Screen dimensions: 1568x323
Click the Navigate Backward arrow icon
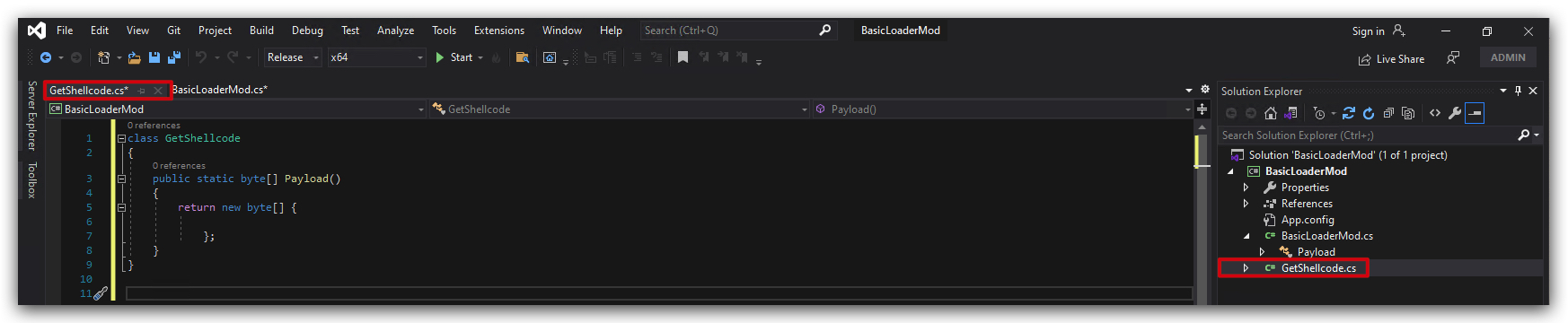(x=45, y=57)
